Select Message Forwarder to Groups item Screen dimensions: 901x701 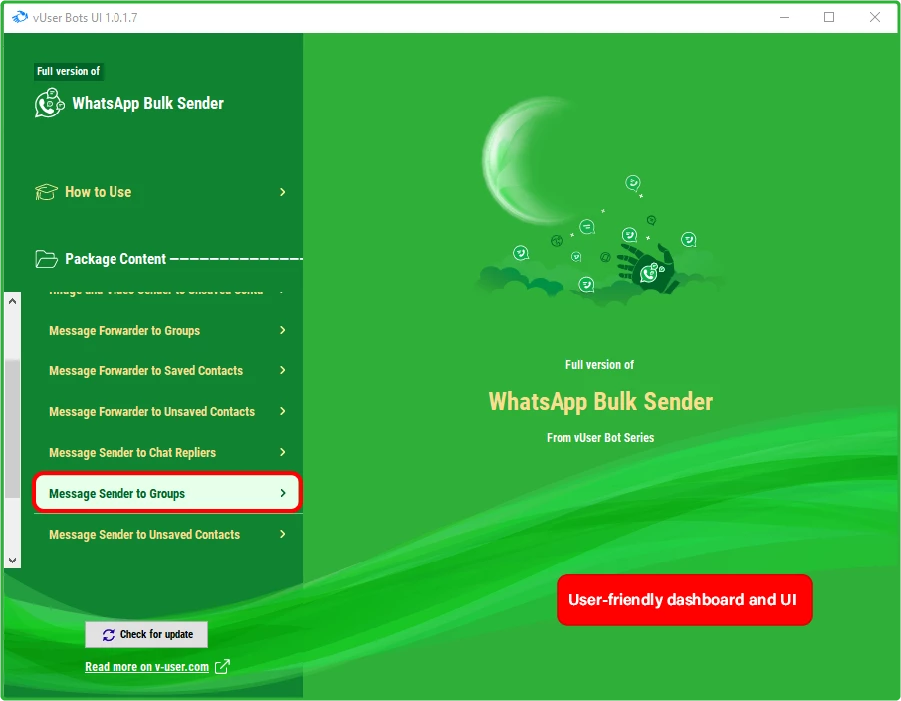tap(167, 330)
